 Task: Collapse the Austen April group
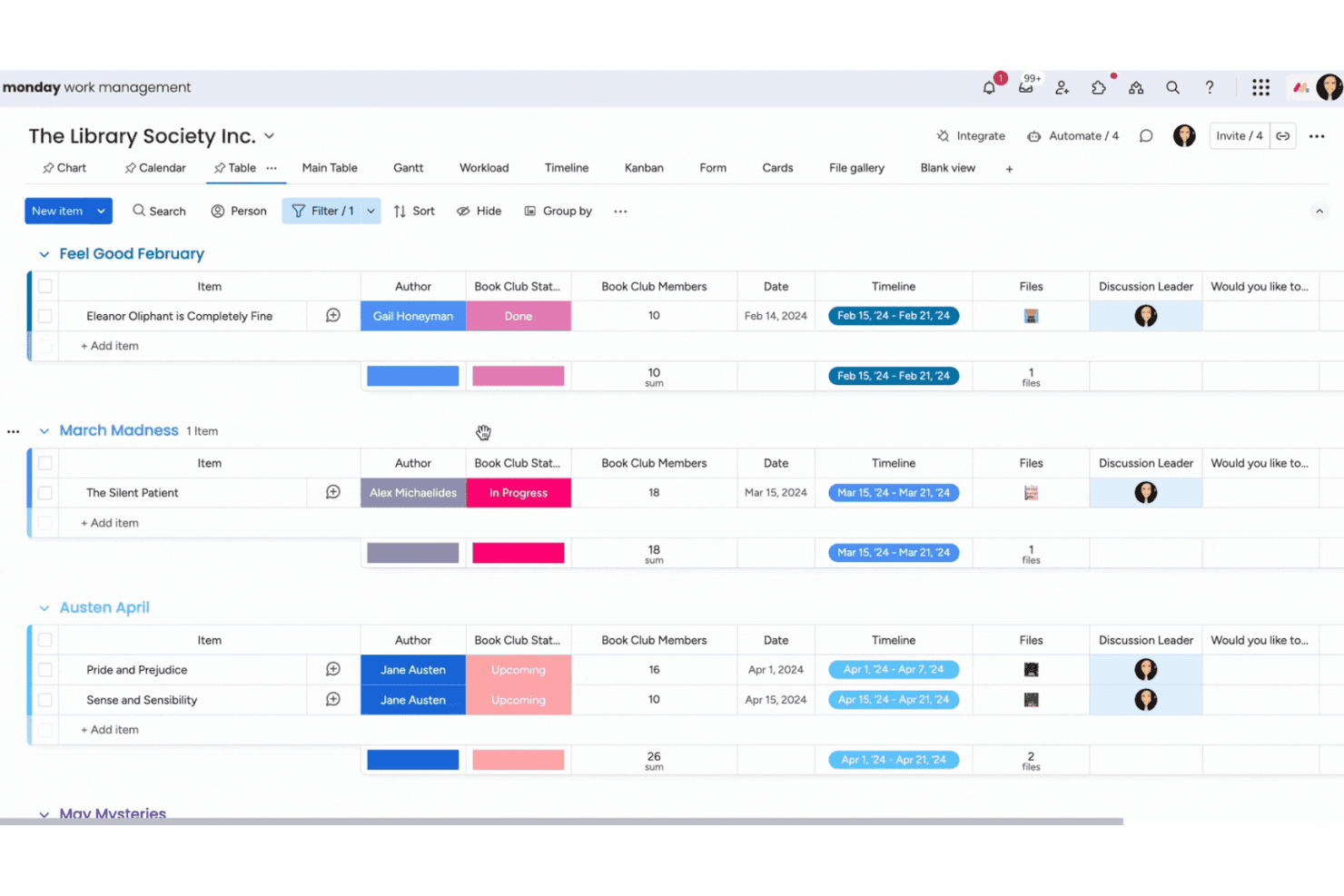click(x=44, y=608)
